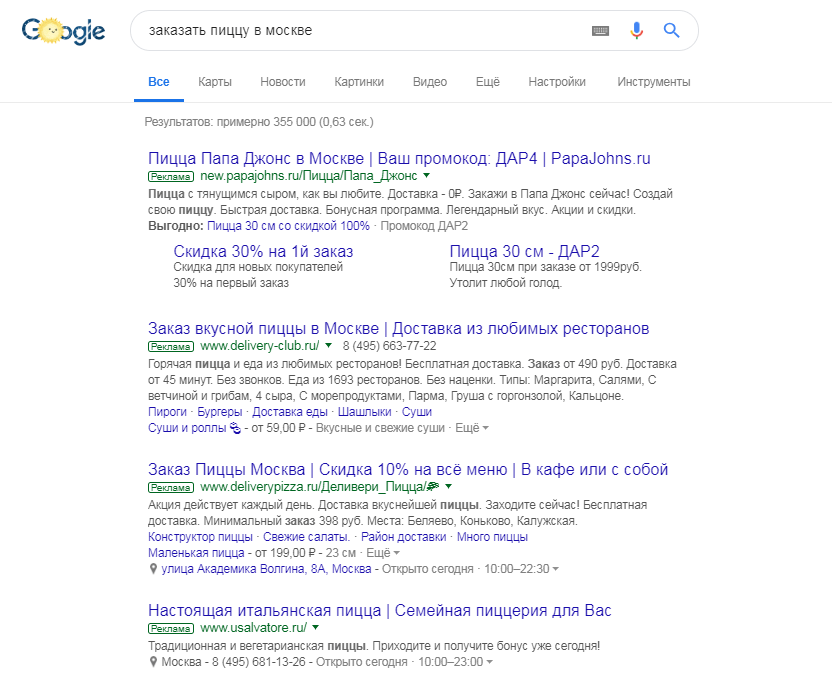Open Настройки in the search bar

pos(557,82)
